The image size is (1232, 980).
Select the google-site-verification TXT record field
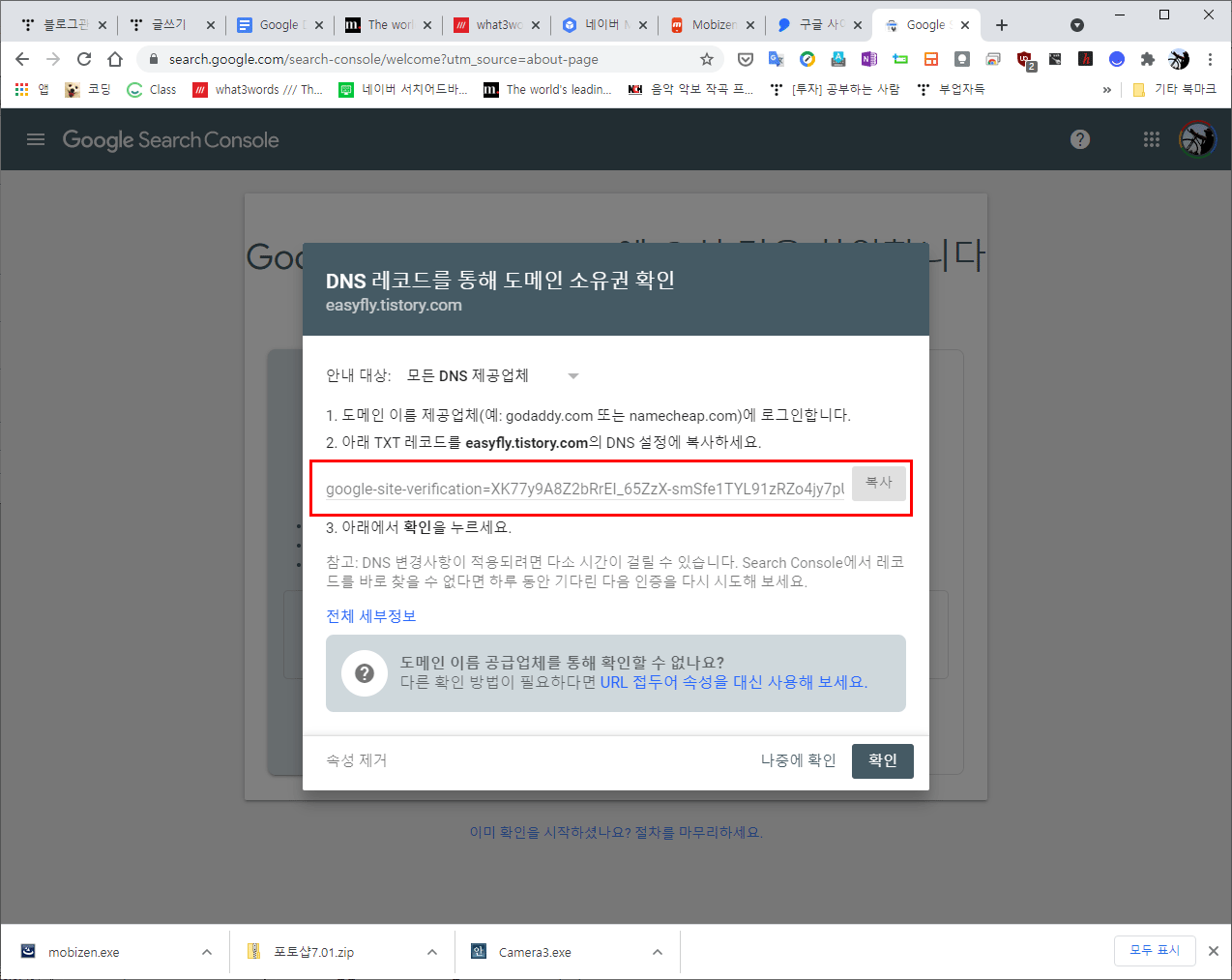point(585,489)
